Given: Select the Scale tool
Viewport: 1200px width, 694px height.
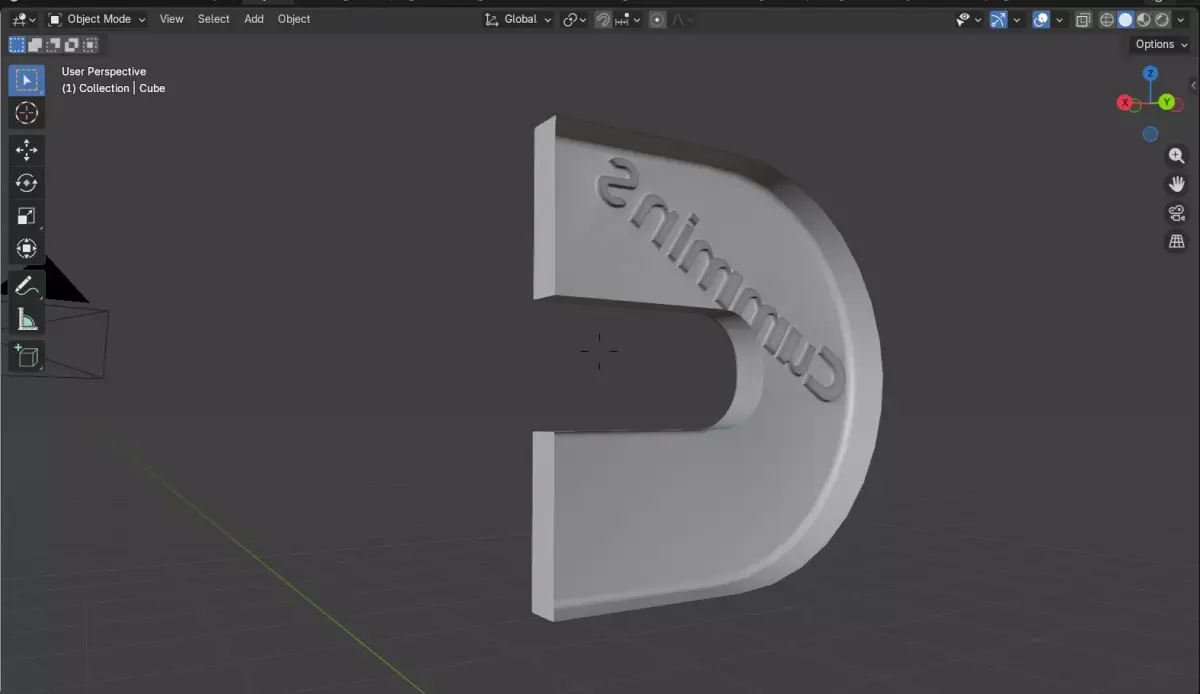Looking at the screenshot, I should tap(27, 216).
